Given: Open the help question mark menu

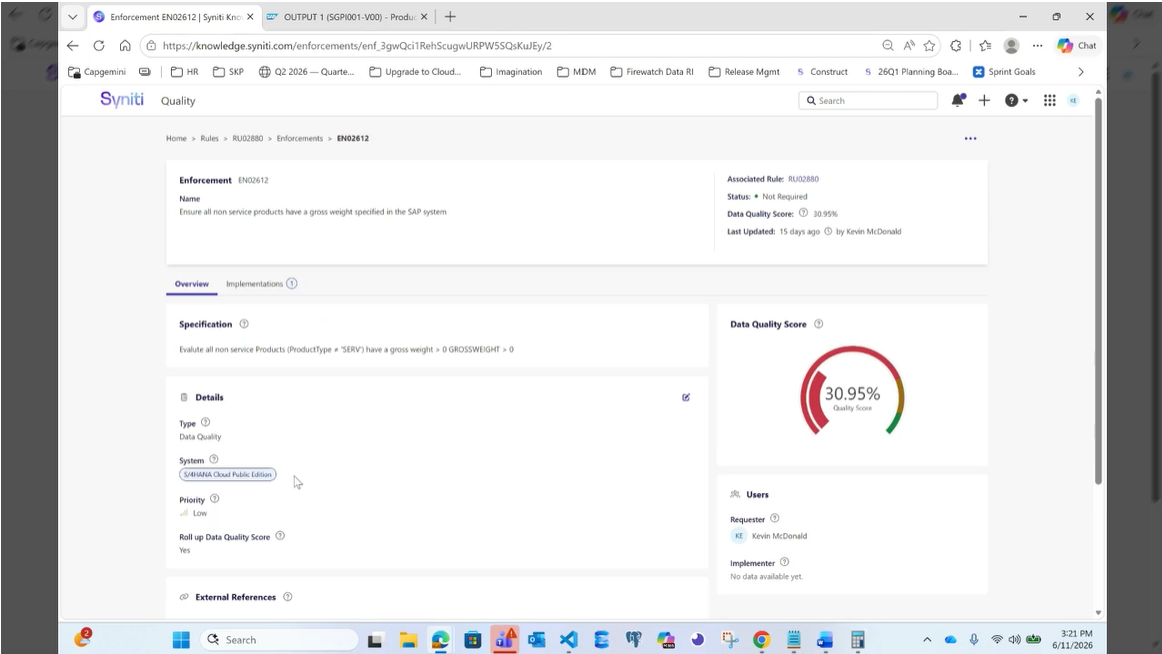Looking at the screenshot, I should [1015, 101].
